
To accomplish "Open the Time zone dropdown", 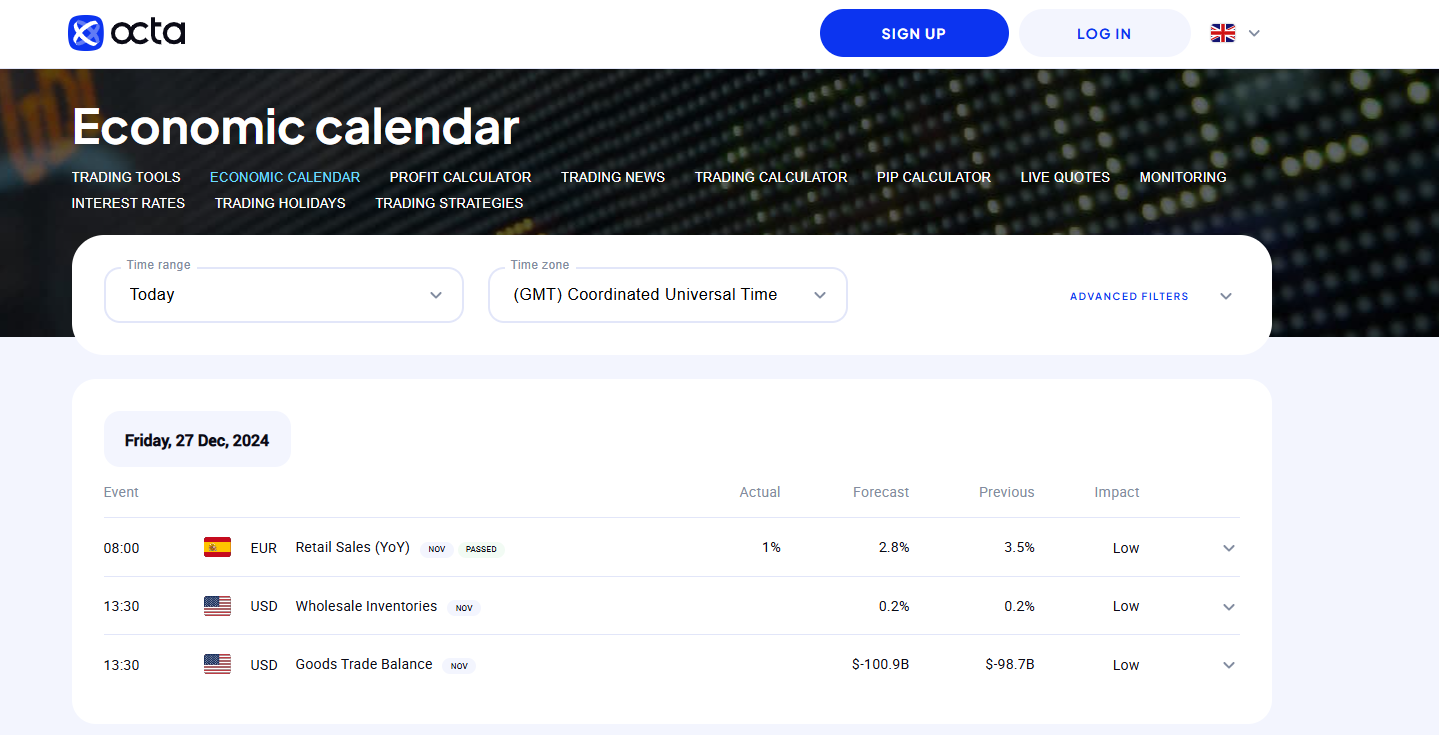I will pos(668,295).
